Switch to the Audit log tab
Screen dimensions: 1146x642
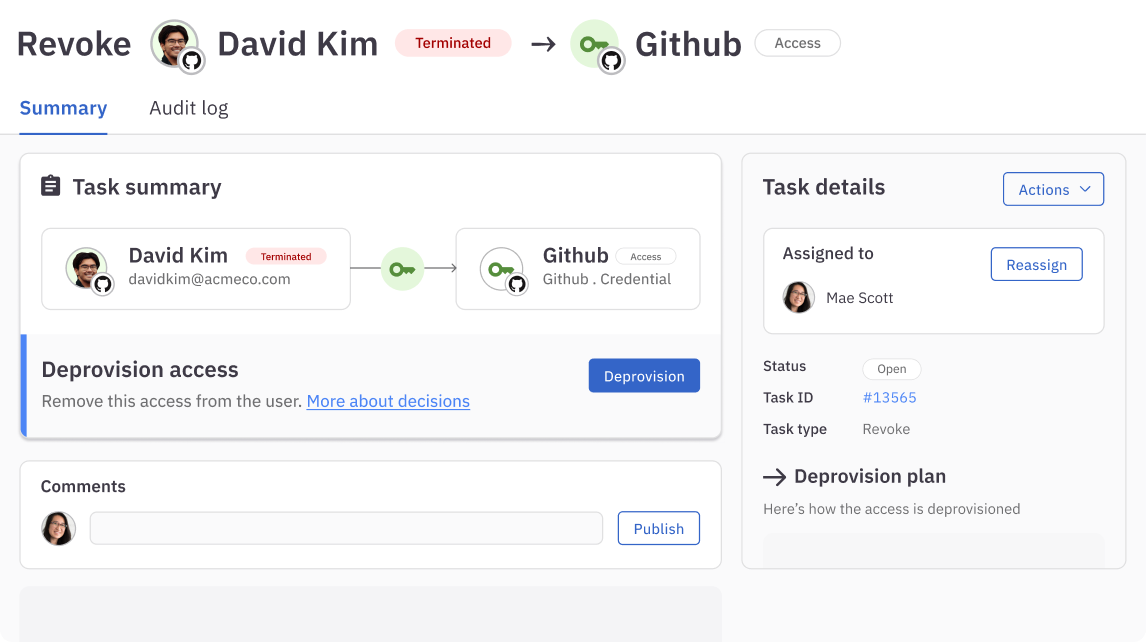189,108
